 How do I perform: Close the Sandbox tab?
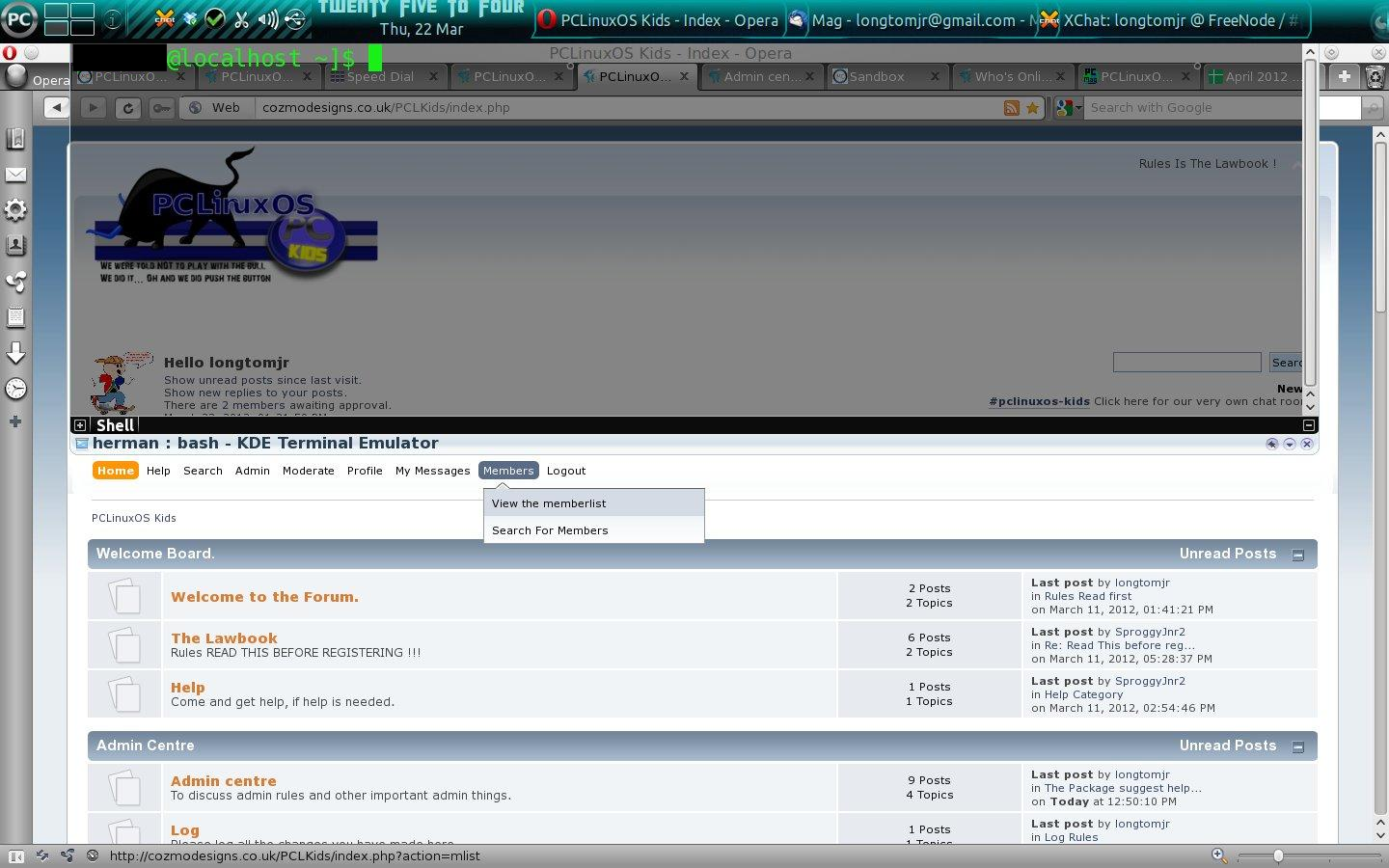point(935,76)
